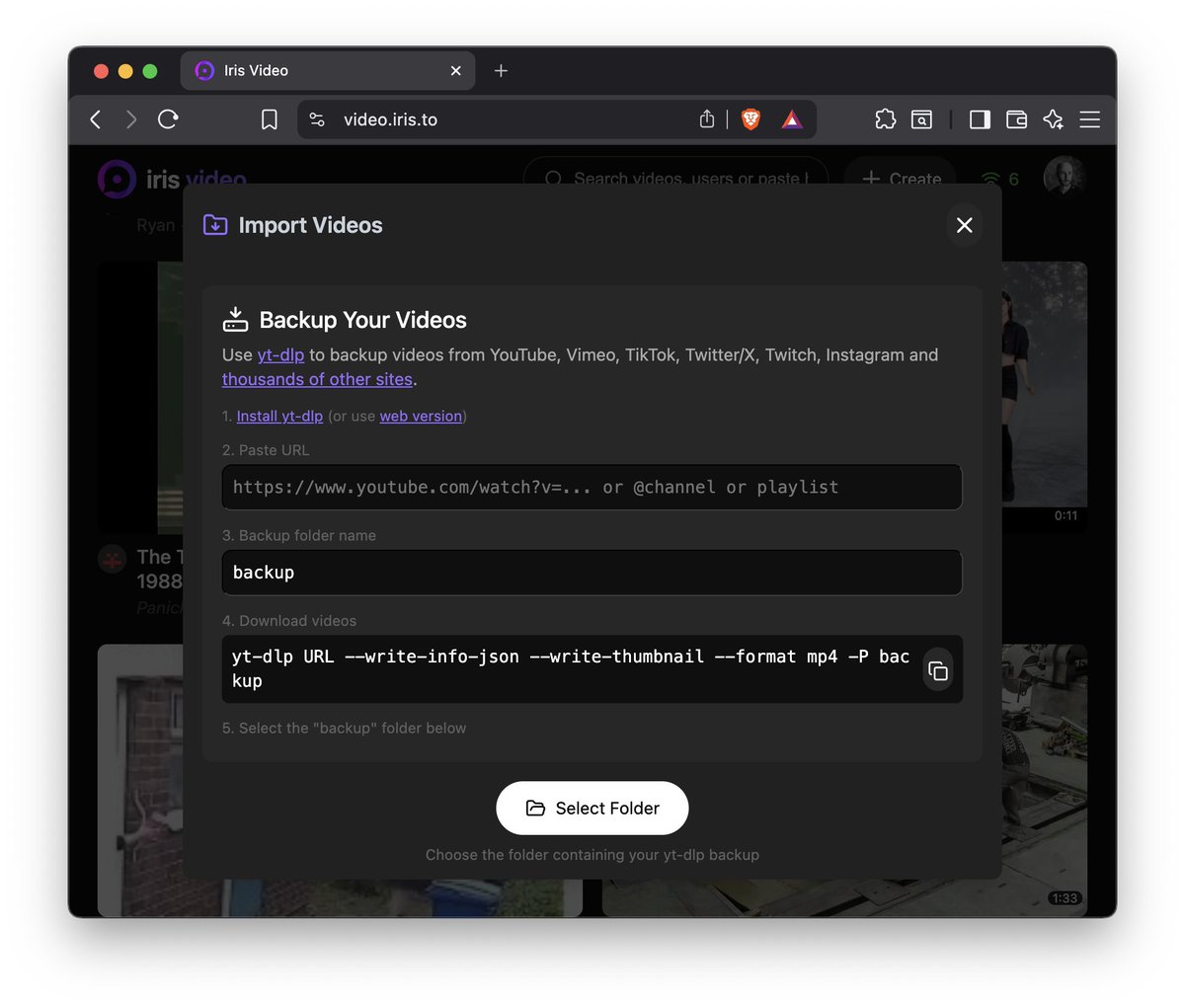1185x1008 pixels.
Task: Copy the yt-dlp command to clipboard
Action: coord(937,670)
